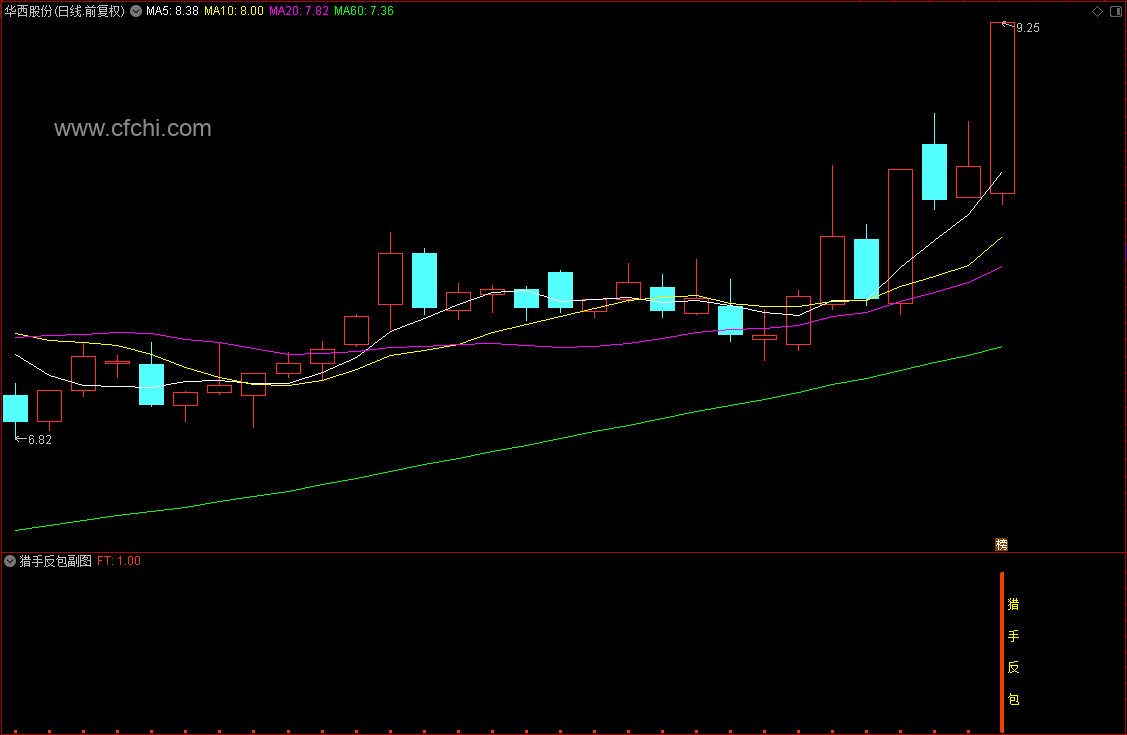
Task: Click the 包 character of the signal label
Action: click(x=1013, y=699)
